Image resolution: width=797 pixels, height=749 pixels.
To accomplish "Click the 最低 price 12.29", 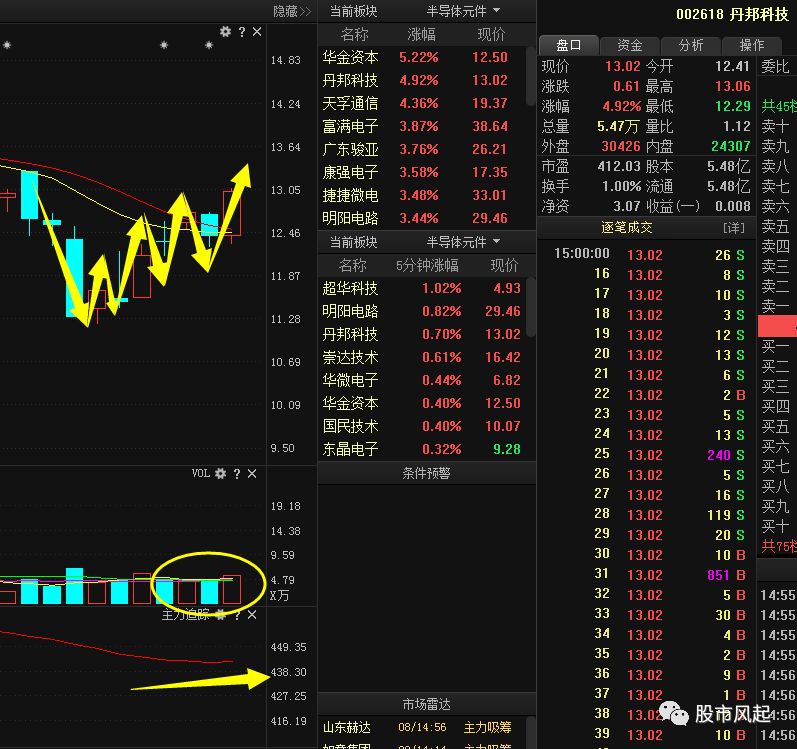I will click(x=732, y=106).
